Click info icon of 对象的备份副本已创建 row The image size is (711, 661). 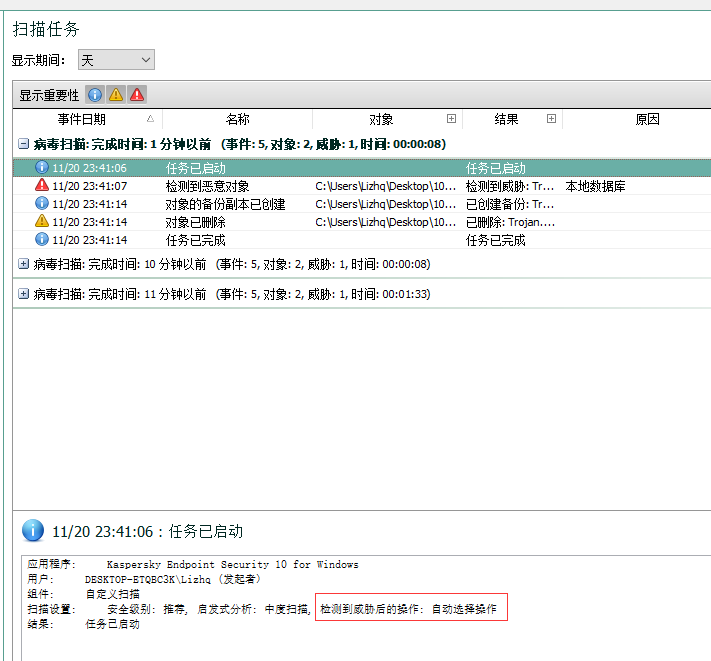(x=42, y=204)
